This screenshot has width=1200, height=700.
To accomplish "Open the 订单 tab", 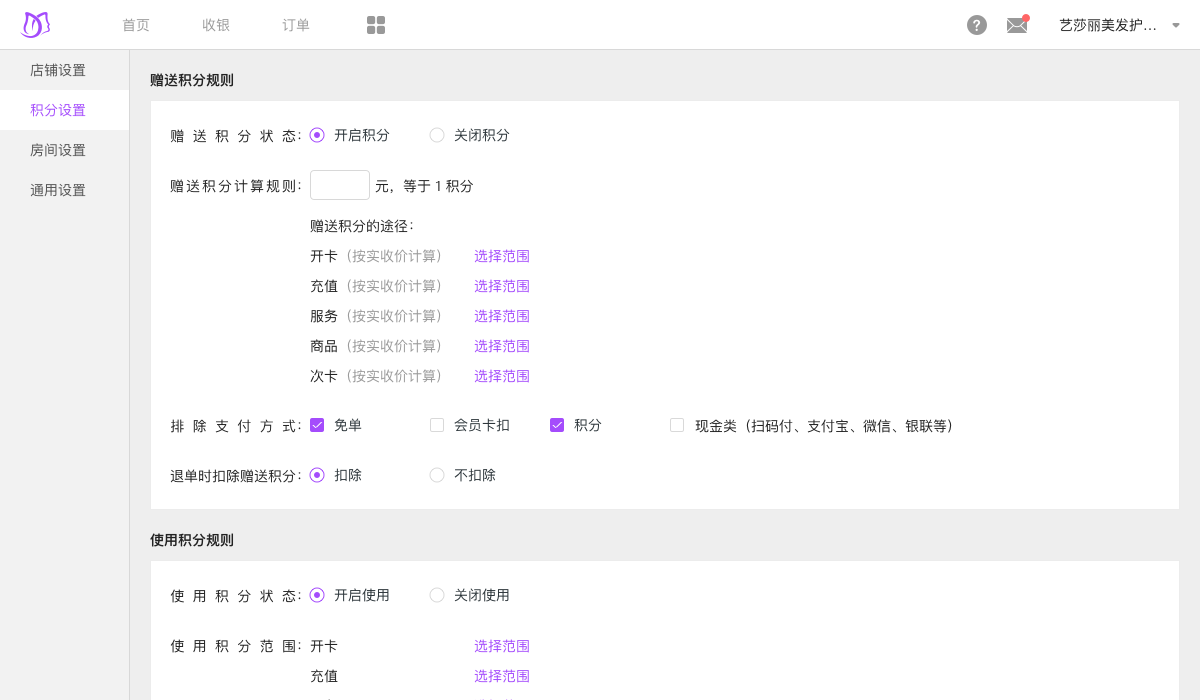I will (296, 25).
